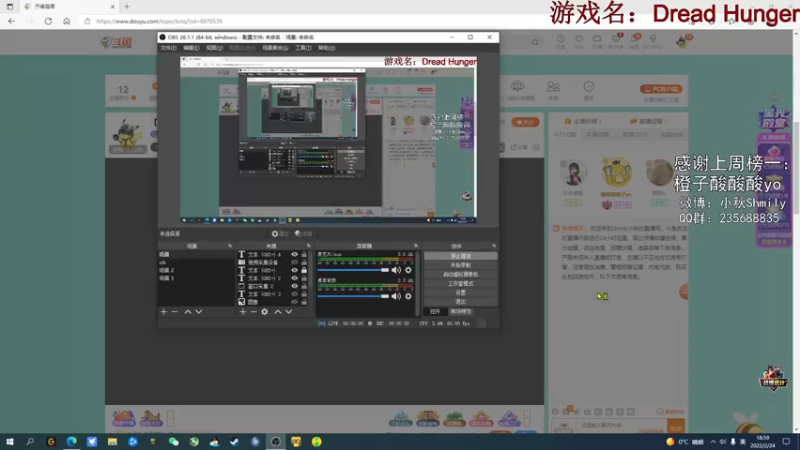Go to browser home page icon
The height and width of the screenshot is (450, 800).
[66, 21]
